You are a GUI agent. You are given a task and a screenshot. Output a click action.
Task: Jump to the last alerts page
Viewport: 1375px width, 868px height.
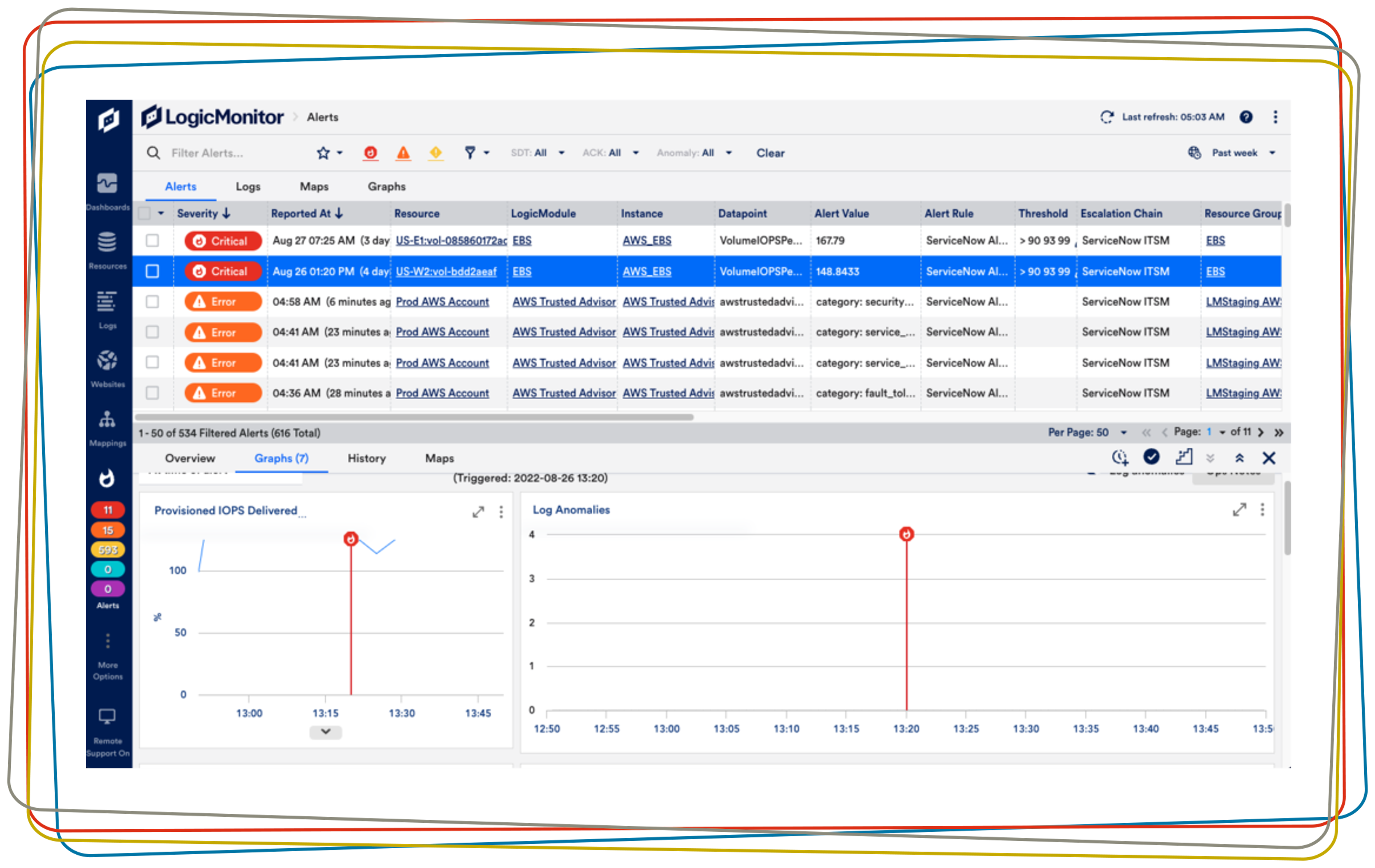[1279, 432]
